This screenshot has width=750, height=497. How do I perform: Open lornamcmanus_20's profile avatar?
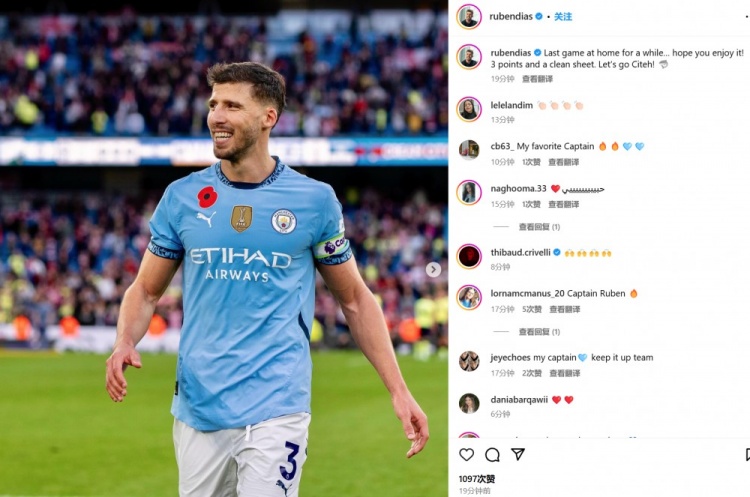[469, 298]
